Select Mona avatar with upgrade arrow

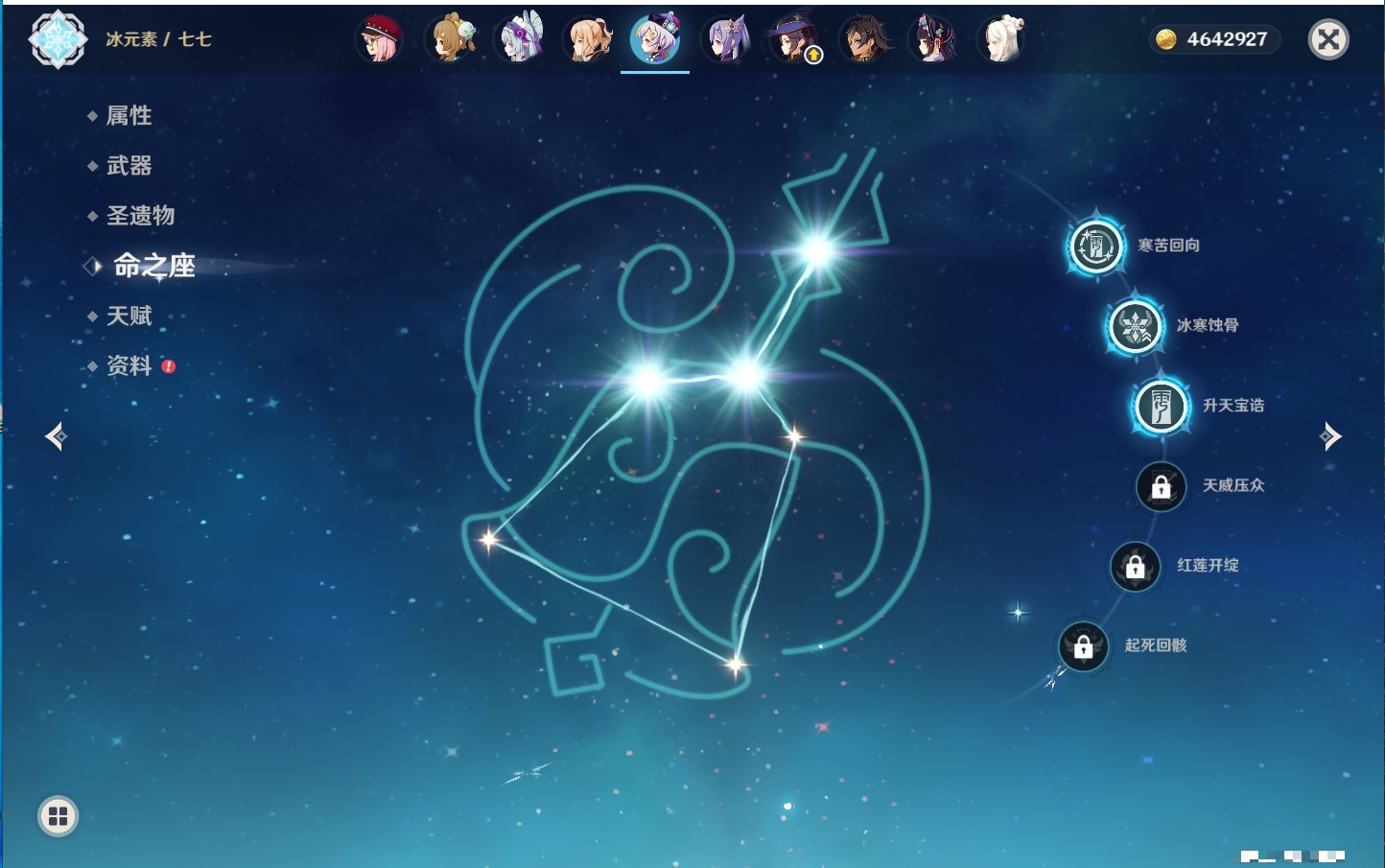[795, 39]
